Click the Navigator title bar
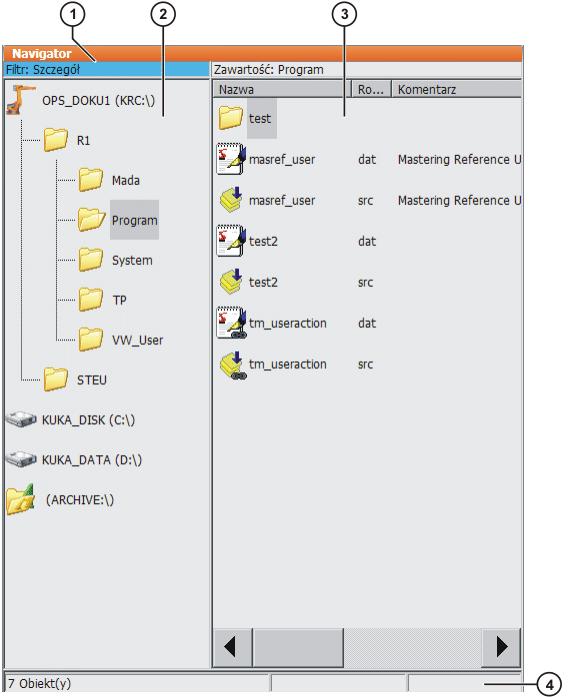570x697 pixels. [x=262, y=53]
